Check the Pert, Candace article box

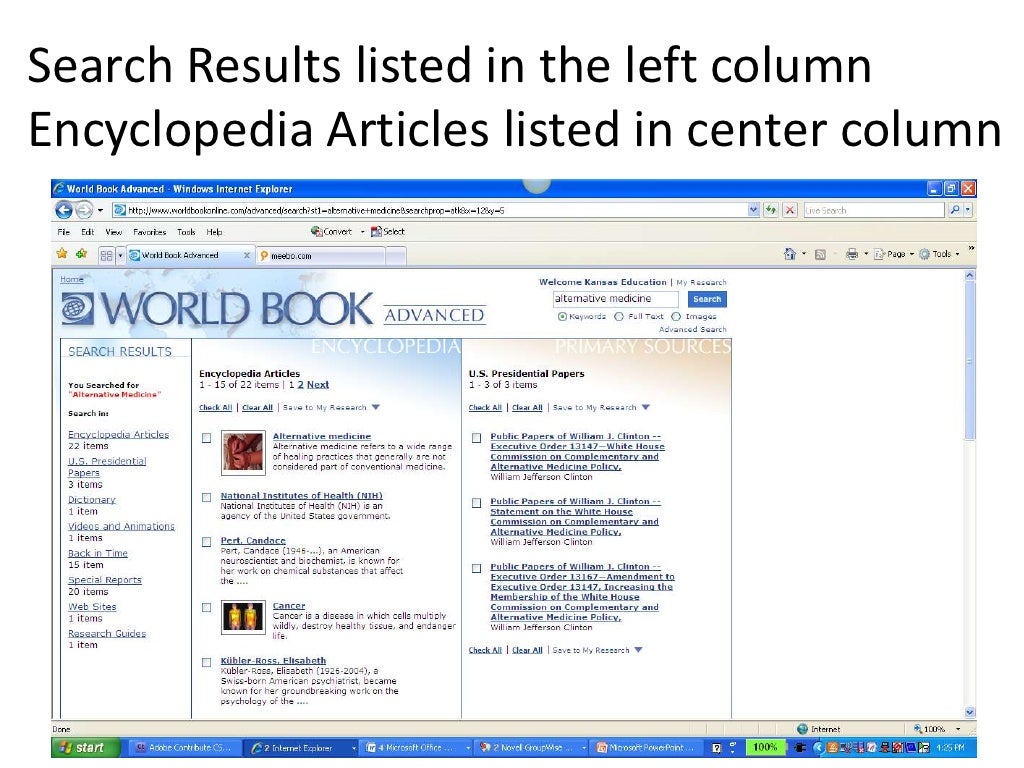(x=206, y=542)
